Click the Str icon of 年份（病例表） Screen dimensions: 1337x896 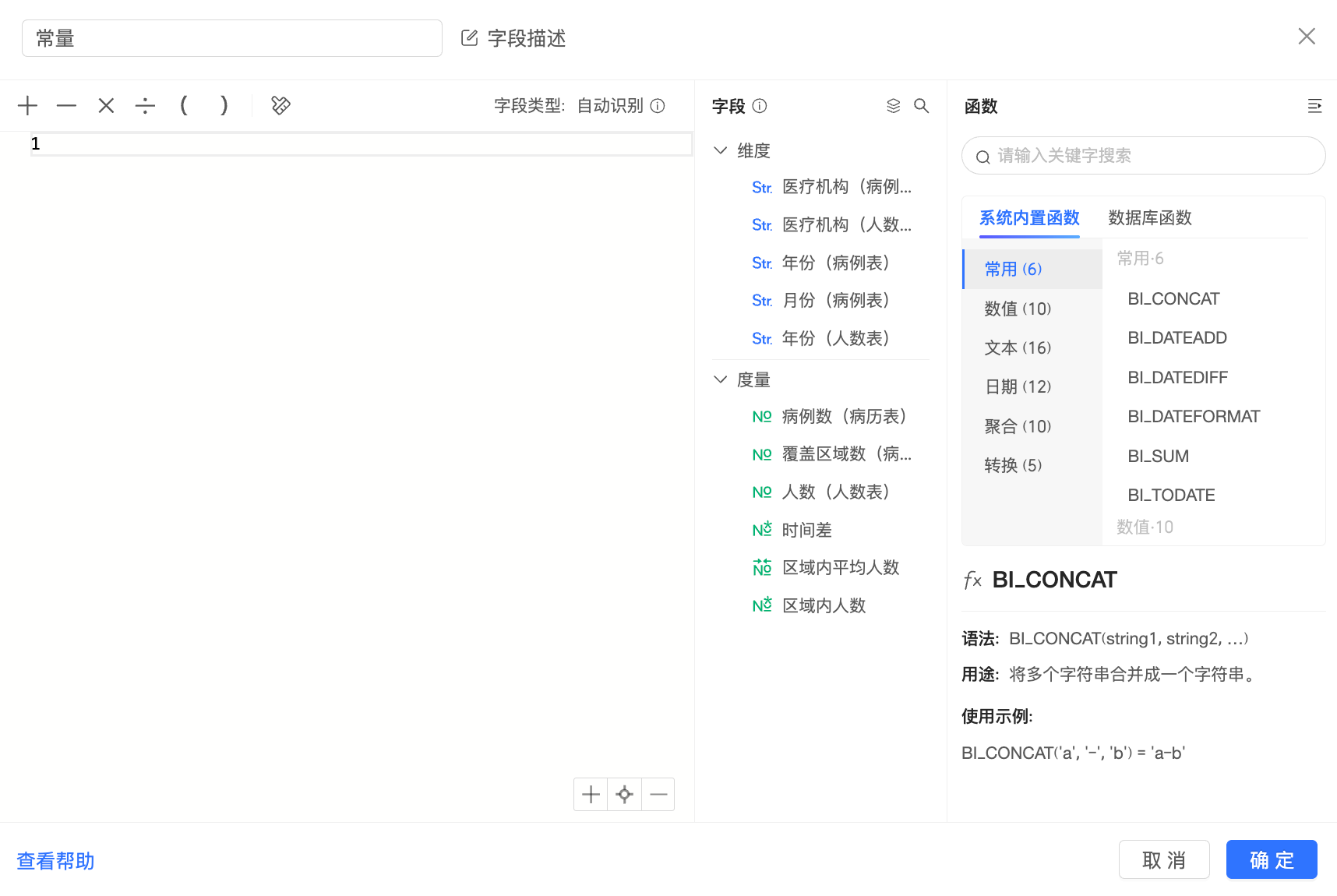pos(762,263)
